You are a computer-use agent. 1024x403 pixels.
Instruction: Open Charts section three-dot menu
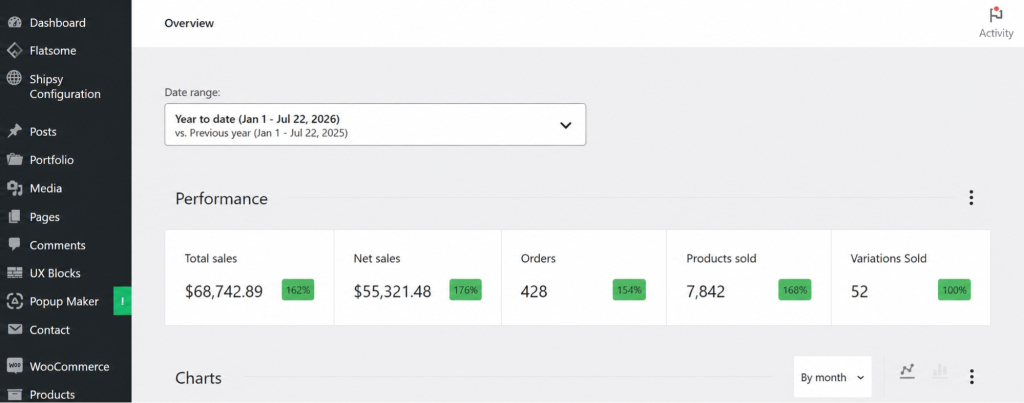[972, 377]
